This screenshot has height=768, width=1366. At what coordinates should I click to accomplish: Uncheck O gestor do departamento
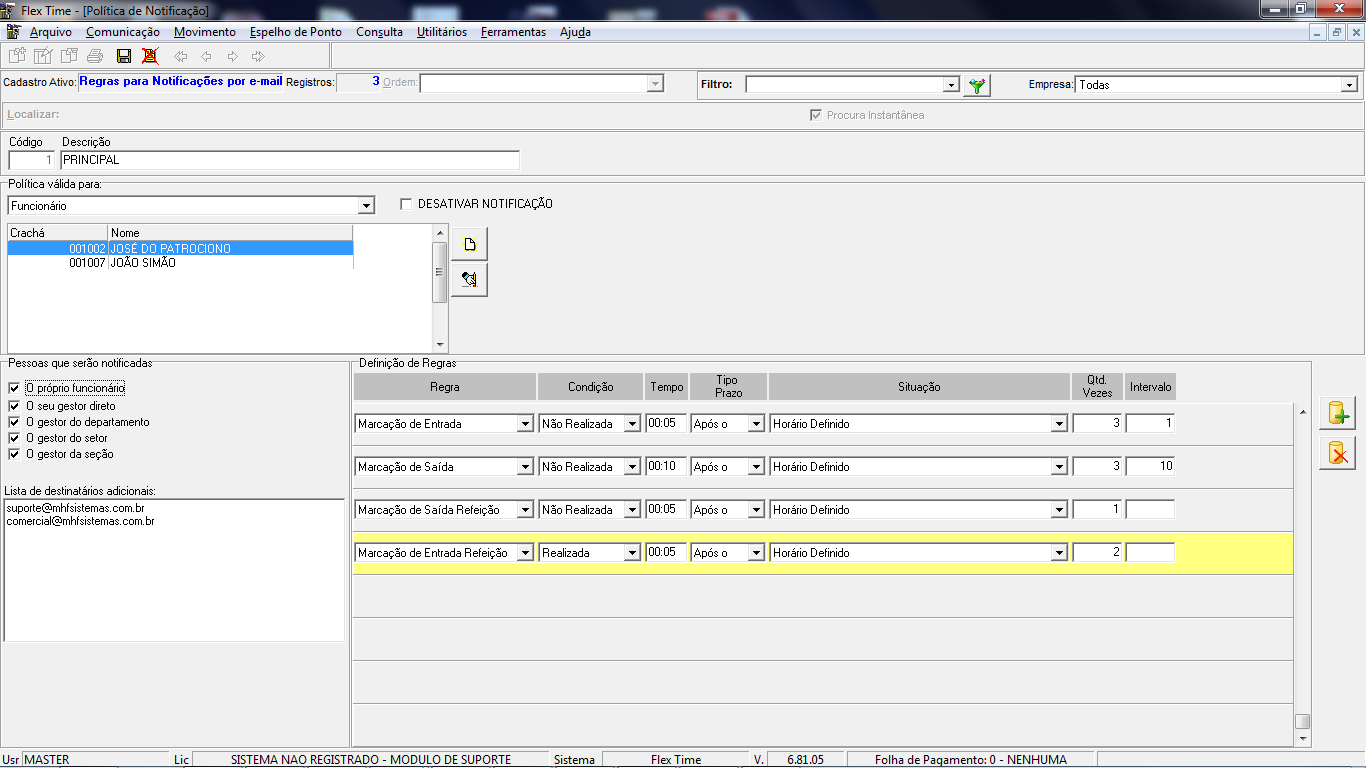[14, 423]
